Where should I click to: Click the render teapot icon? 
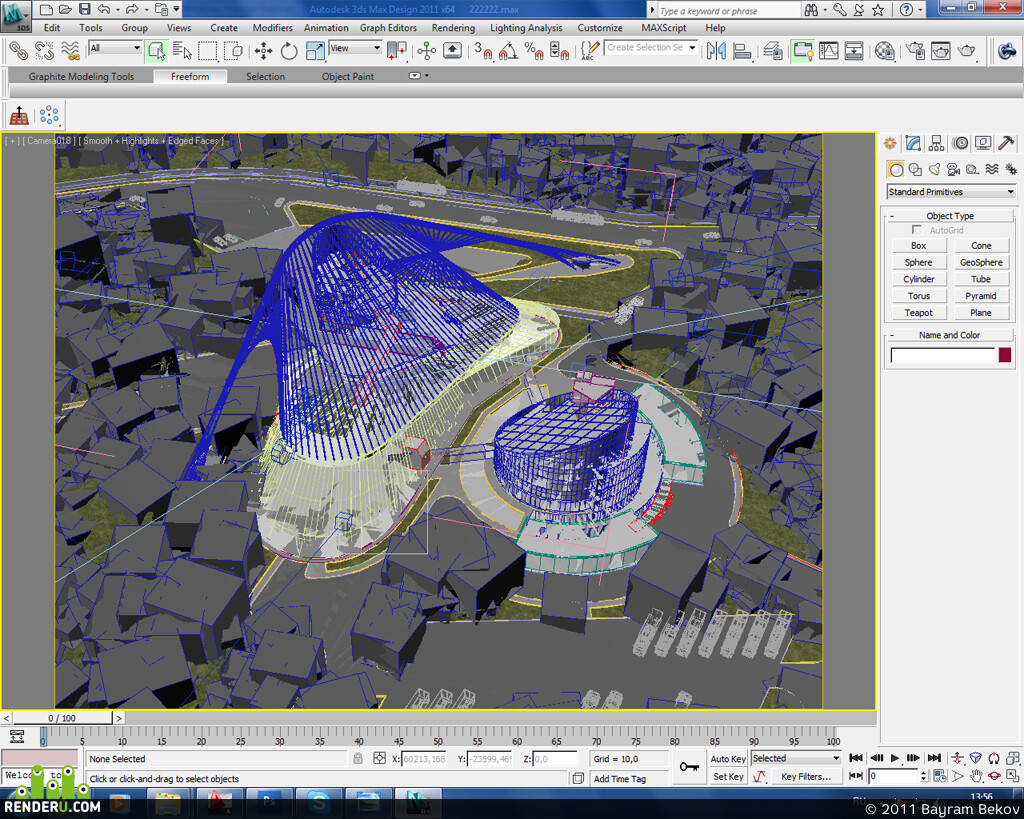click(x=966, y=51)
